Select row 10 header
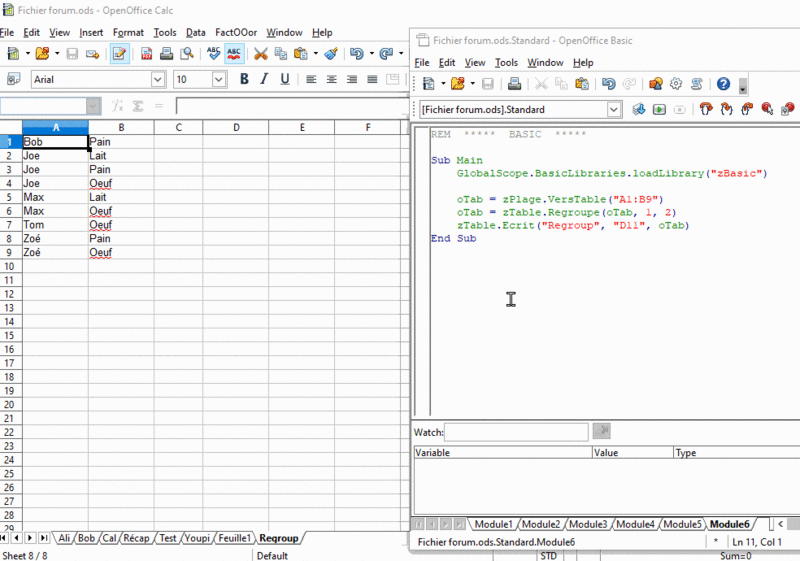800x561 pixels. (11, 266)
